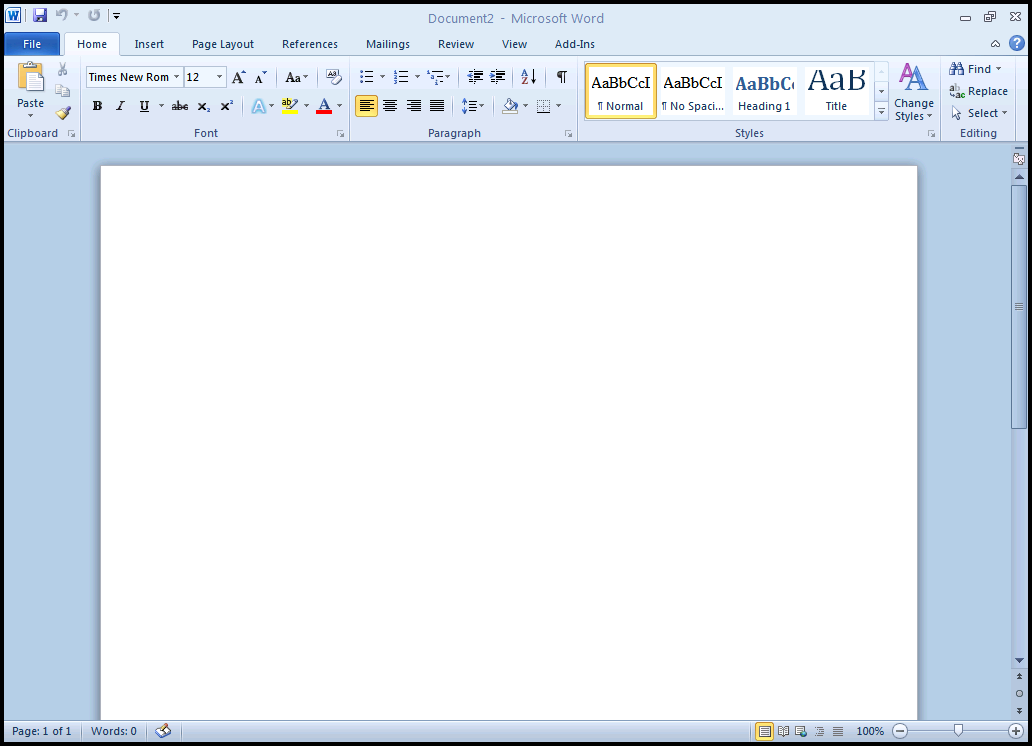The width and height of the screenshot is (1032, 746).
Task: Open the Line spacing dropdown
Action: (x=473, y=105)
